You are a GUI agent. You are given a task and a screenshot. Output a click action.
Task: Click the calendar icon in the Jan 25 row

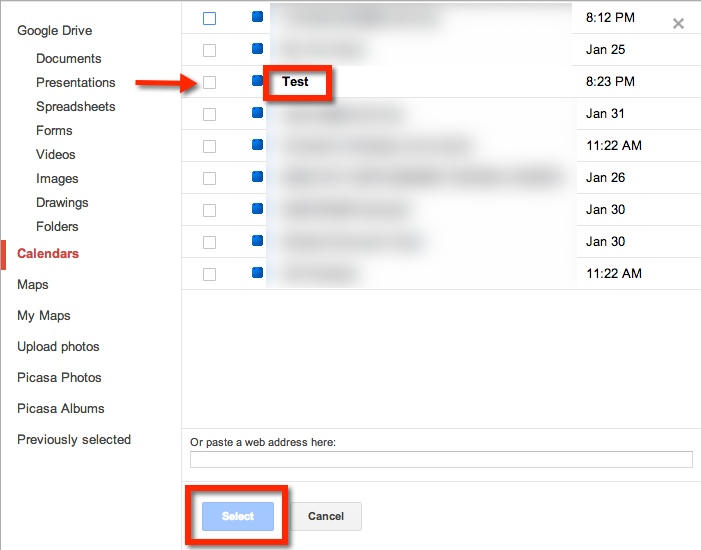point(257,49)
